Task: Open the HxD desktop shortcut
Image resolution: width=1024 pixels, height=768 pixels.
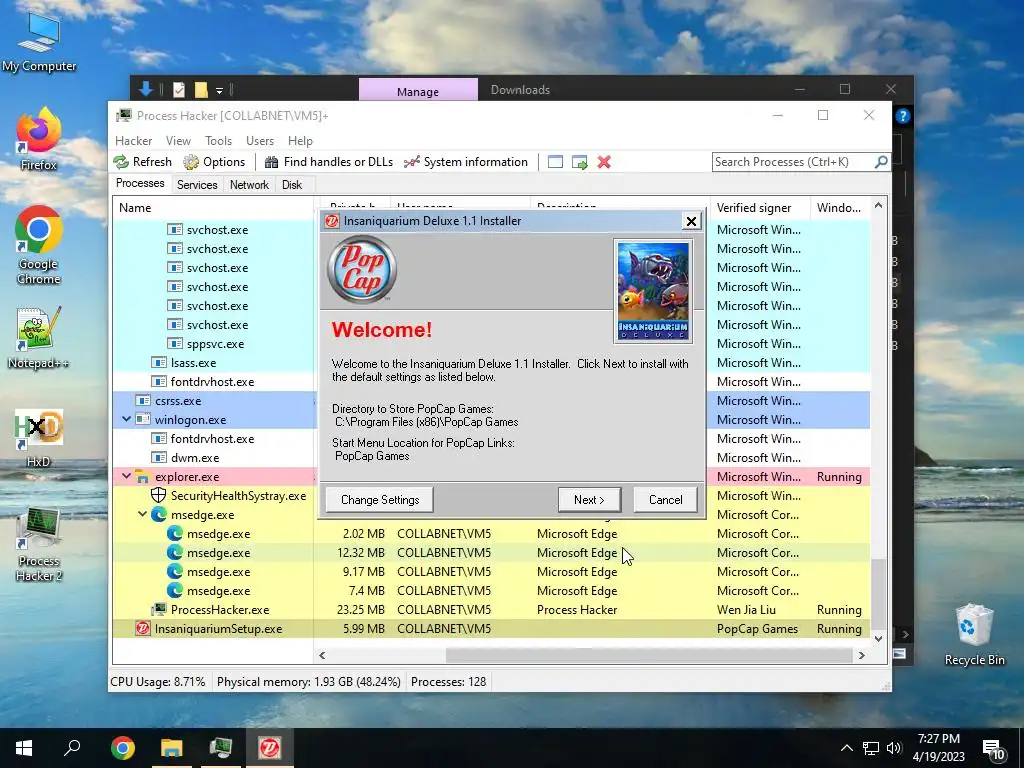Action: [x=39, y=438]
